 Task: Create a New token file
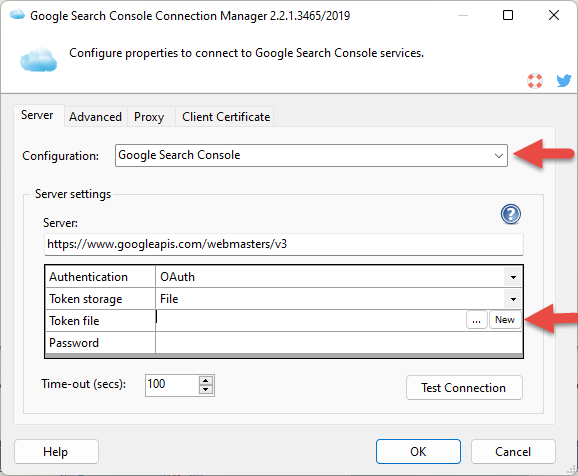coord(505,320)
